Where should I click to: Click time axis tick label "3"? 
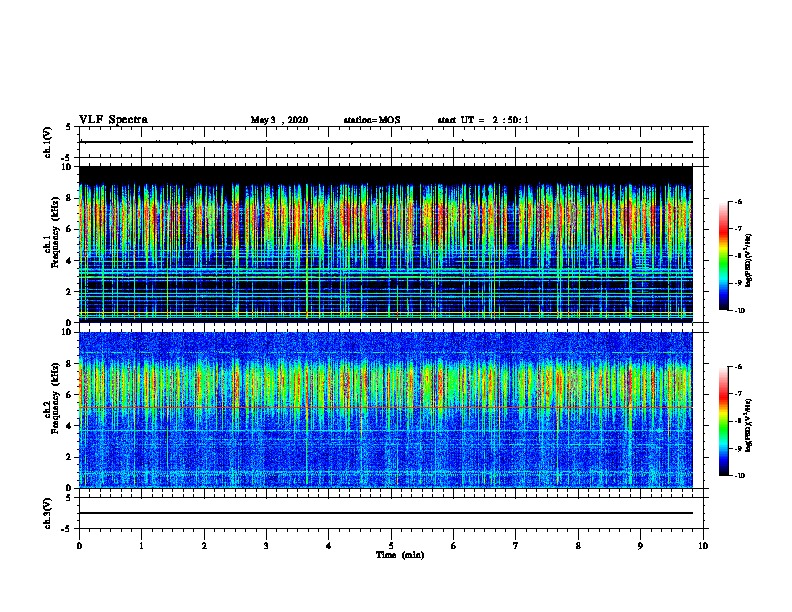[x=266, y=546]
